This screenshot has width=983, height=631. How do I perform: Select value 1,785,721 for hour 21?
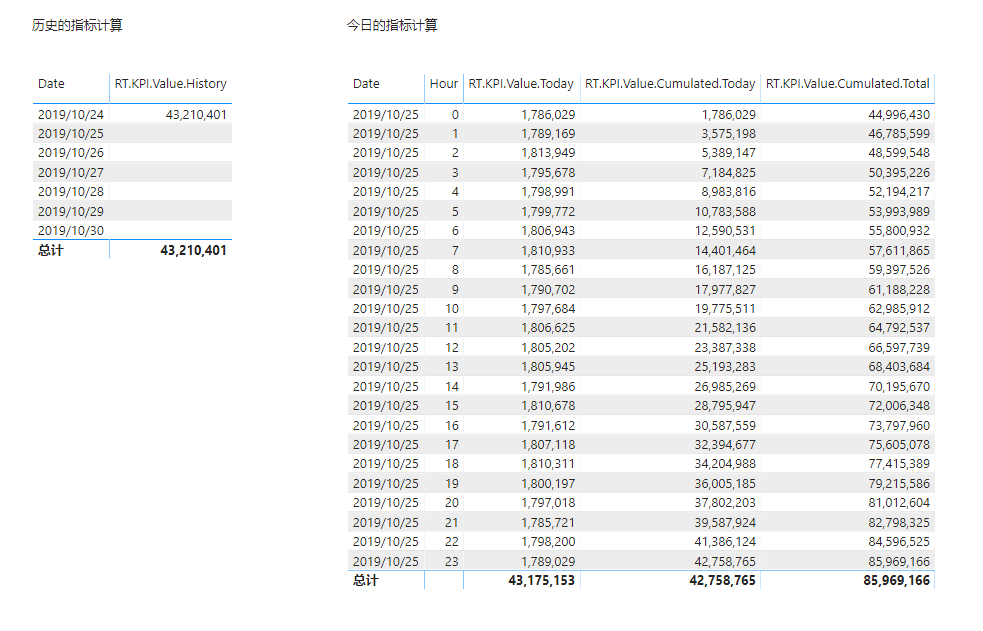coord(548,523)
